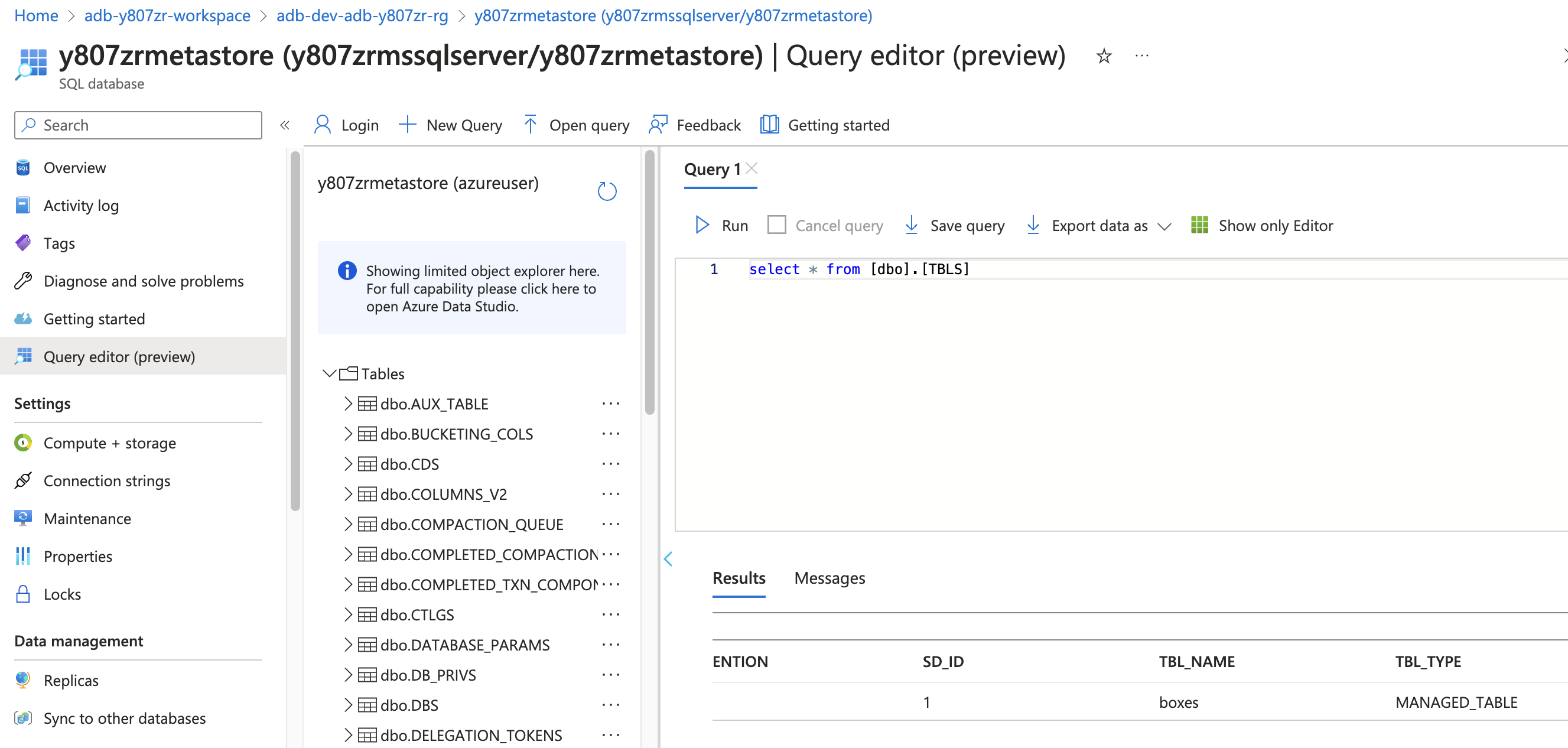The image size is (1568, 748).
Task: Click the object explorer scrollbar
Action: coord(649,283)
